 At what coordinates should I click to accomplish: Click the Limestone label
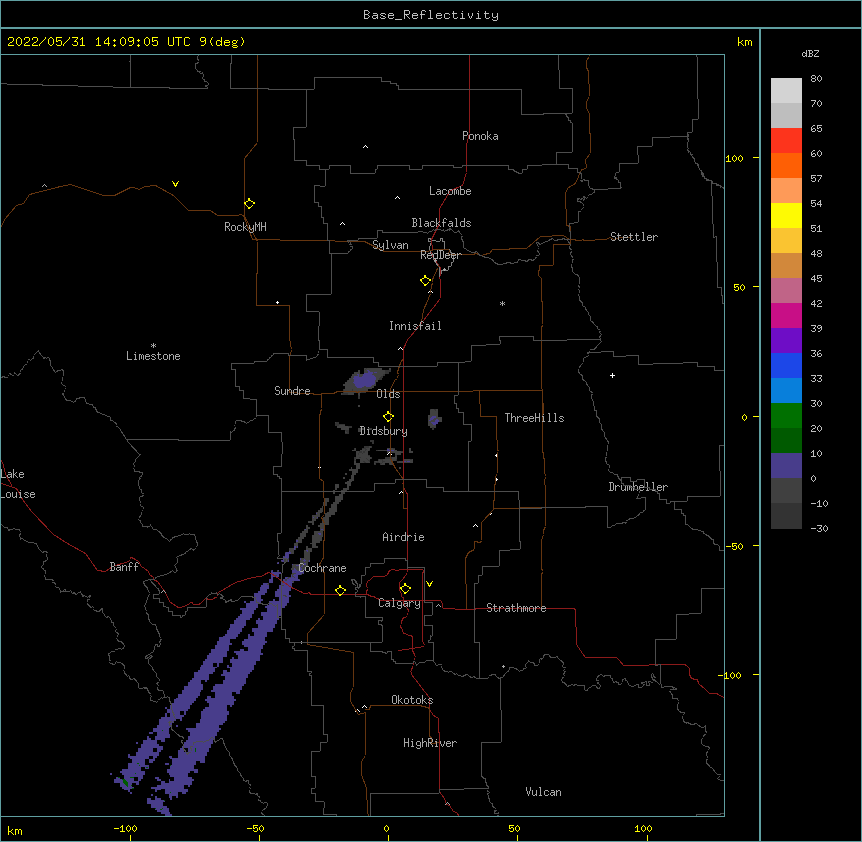153,356
